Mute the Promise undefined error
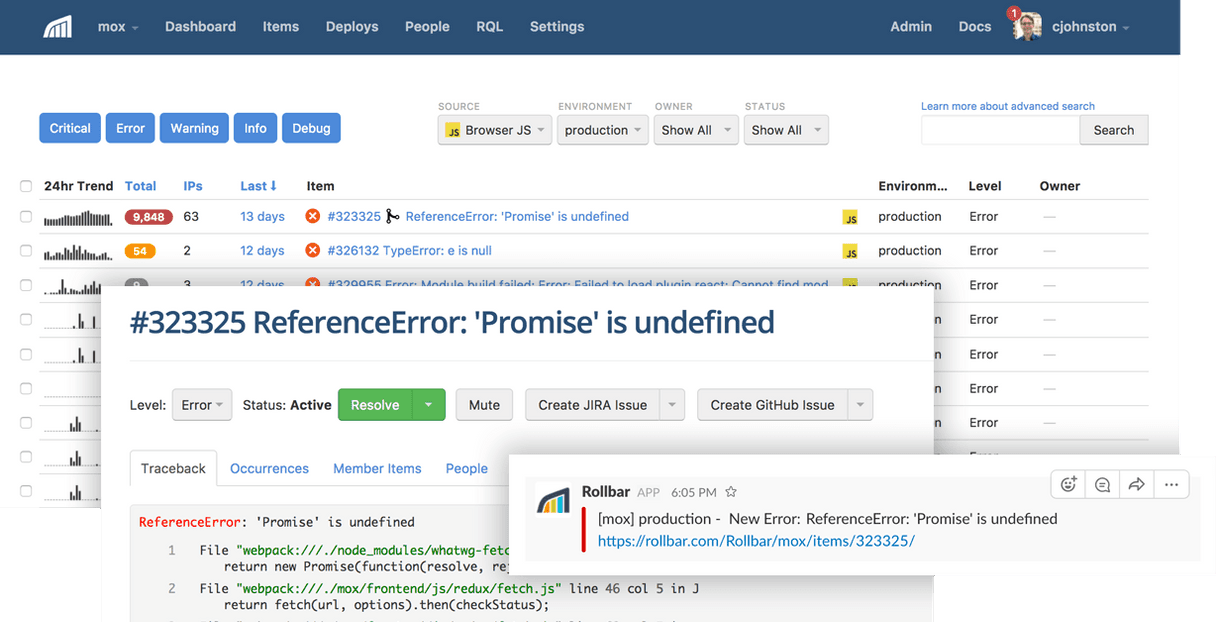 [484, 404]
